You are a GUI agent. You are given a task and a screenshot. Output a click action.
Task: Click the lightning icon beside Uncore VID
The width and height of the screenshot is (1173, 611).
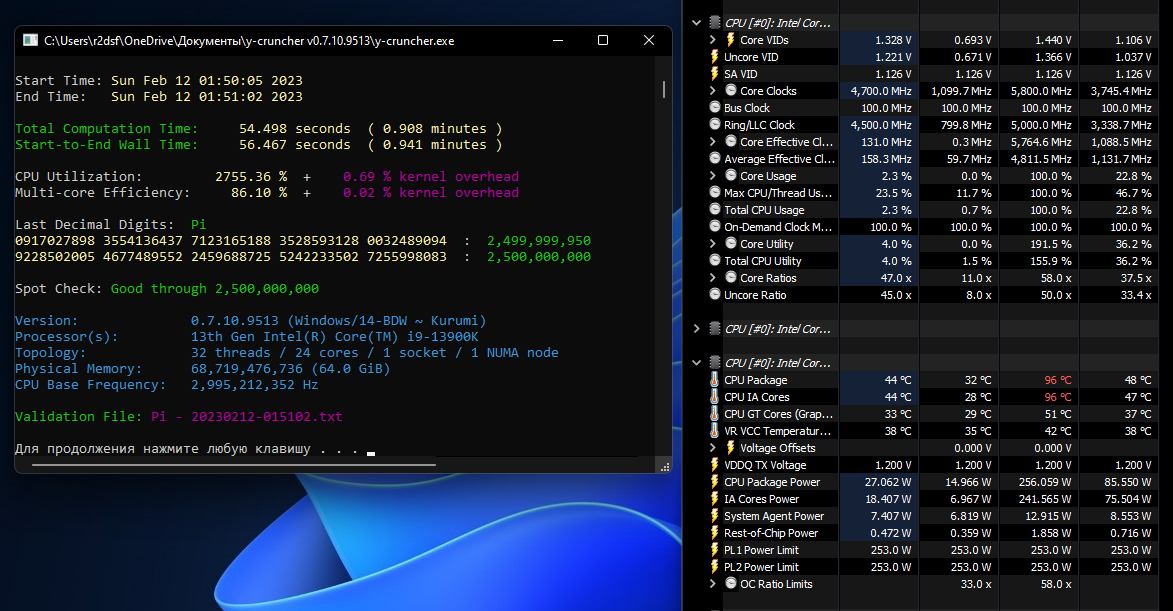click(715, 57)
